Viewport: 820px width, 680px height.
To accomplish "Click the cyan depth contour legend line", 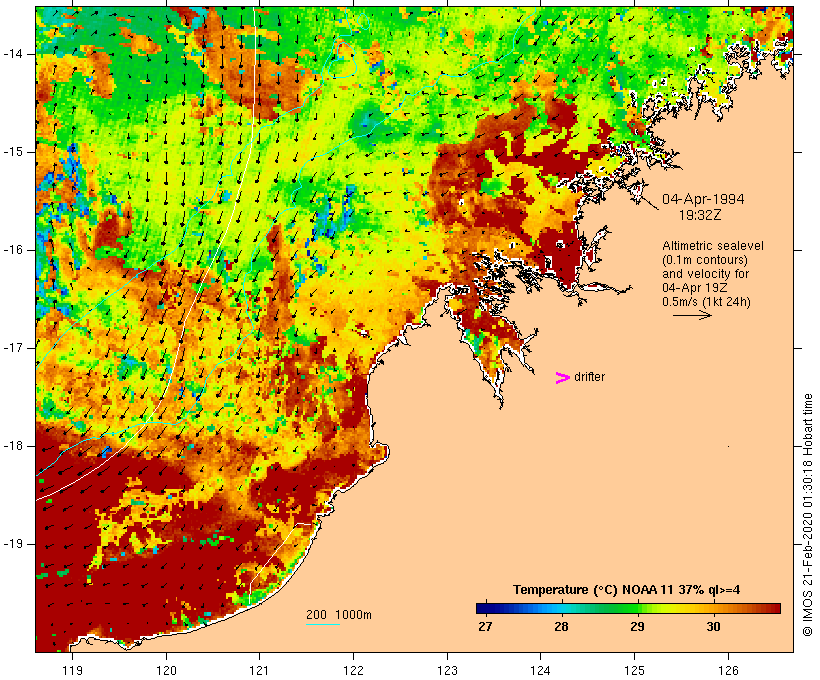I will tap(323, 624).
